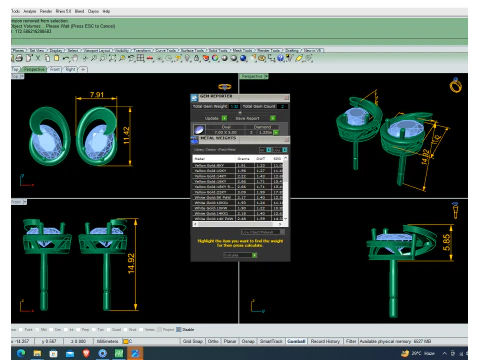Toggle the Cen osnap checkbox
Screen dimensions: 480x360
[51, 329]
